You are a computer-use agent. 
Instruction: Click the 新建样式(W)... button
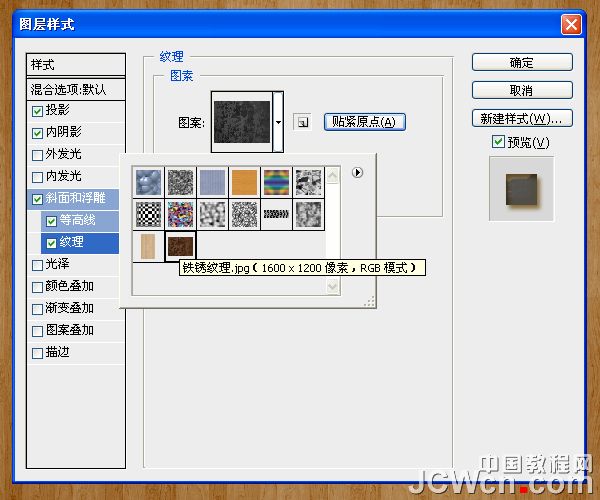click(x=522, y=118)
